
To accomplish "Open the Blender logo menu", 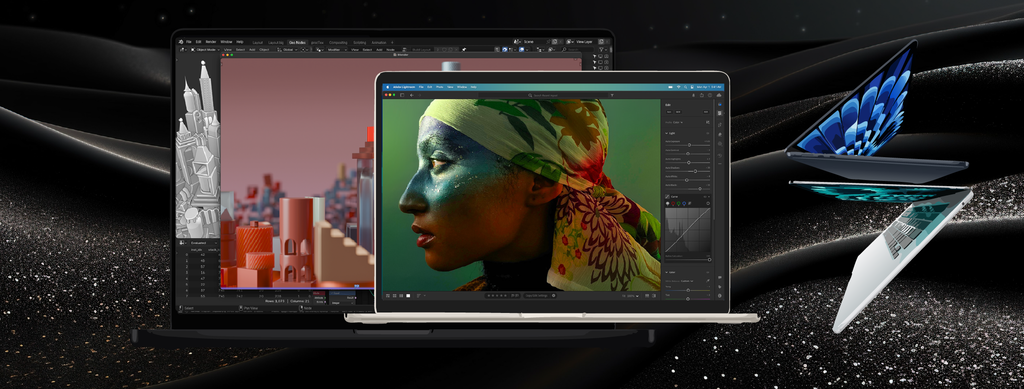I will tap(181, 42).
